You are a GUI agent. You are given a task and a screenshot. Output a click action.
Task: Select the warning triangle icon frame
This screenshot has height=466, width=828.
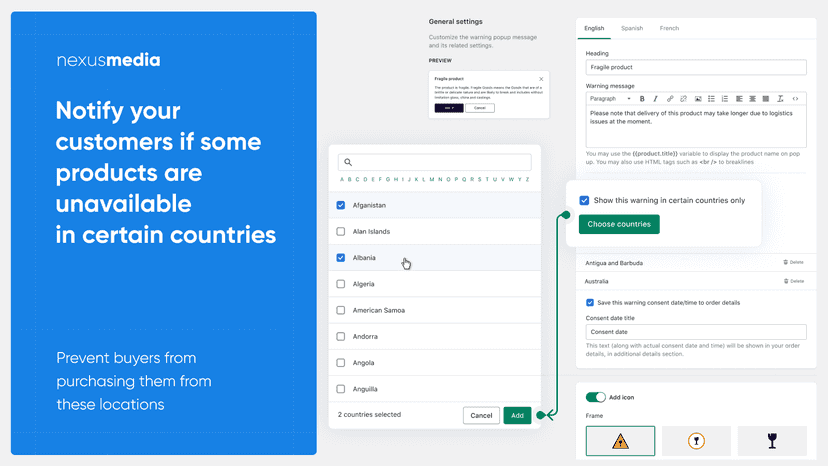pos(620,441)
